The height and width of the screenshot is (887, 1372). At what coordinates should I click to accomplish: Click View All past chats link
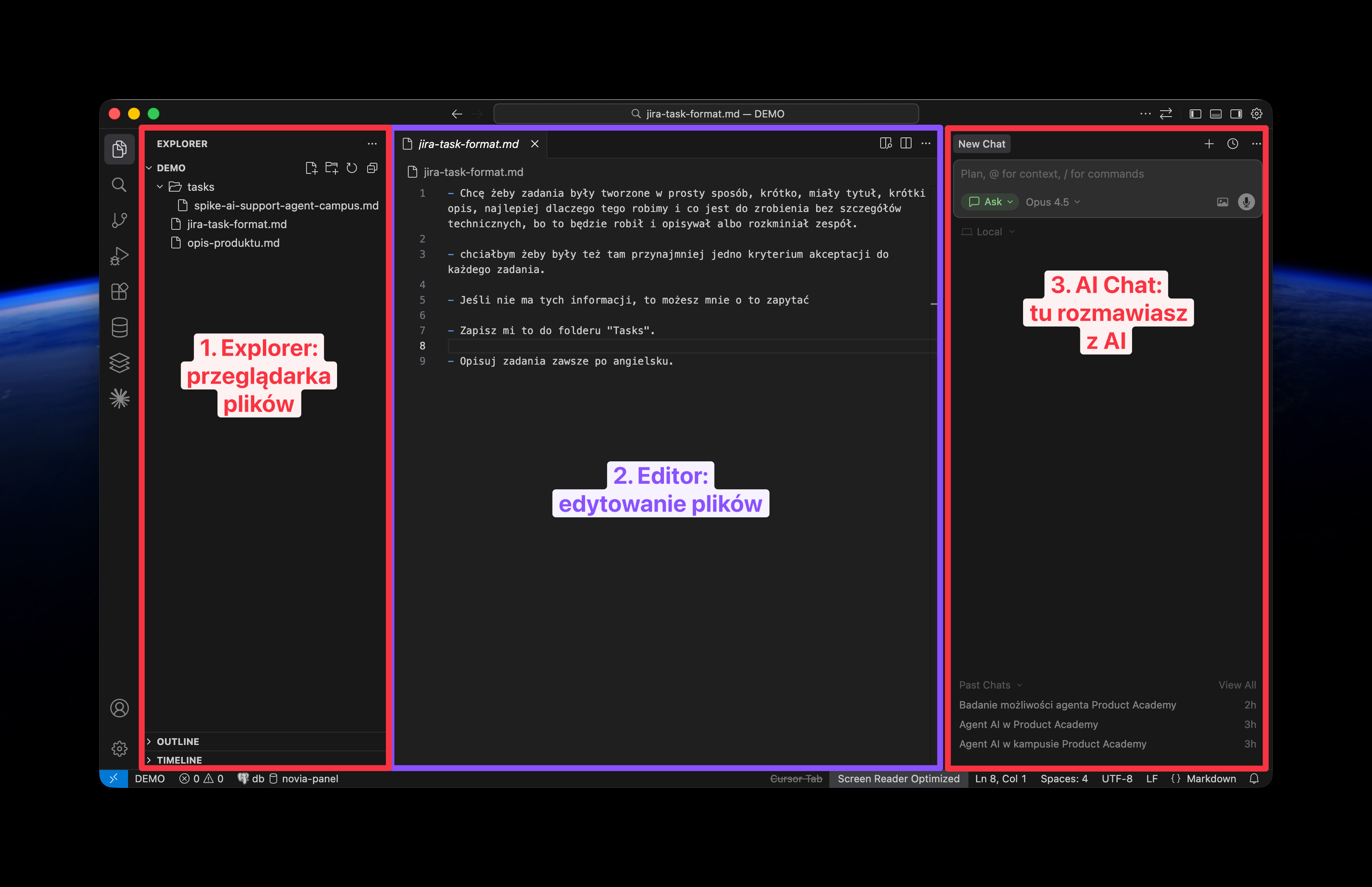[x=1237, y=685]
